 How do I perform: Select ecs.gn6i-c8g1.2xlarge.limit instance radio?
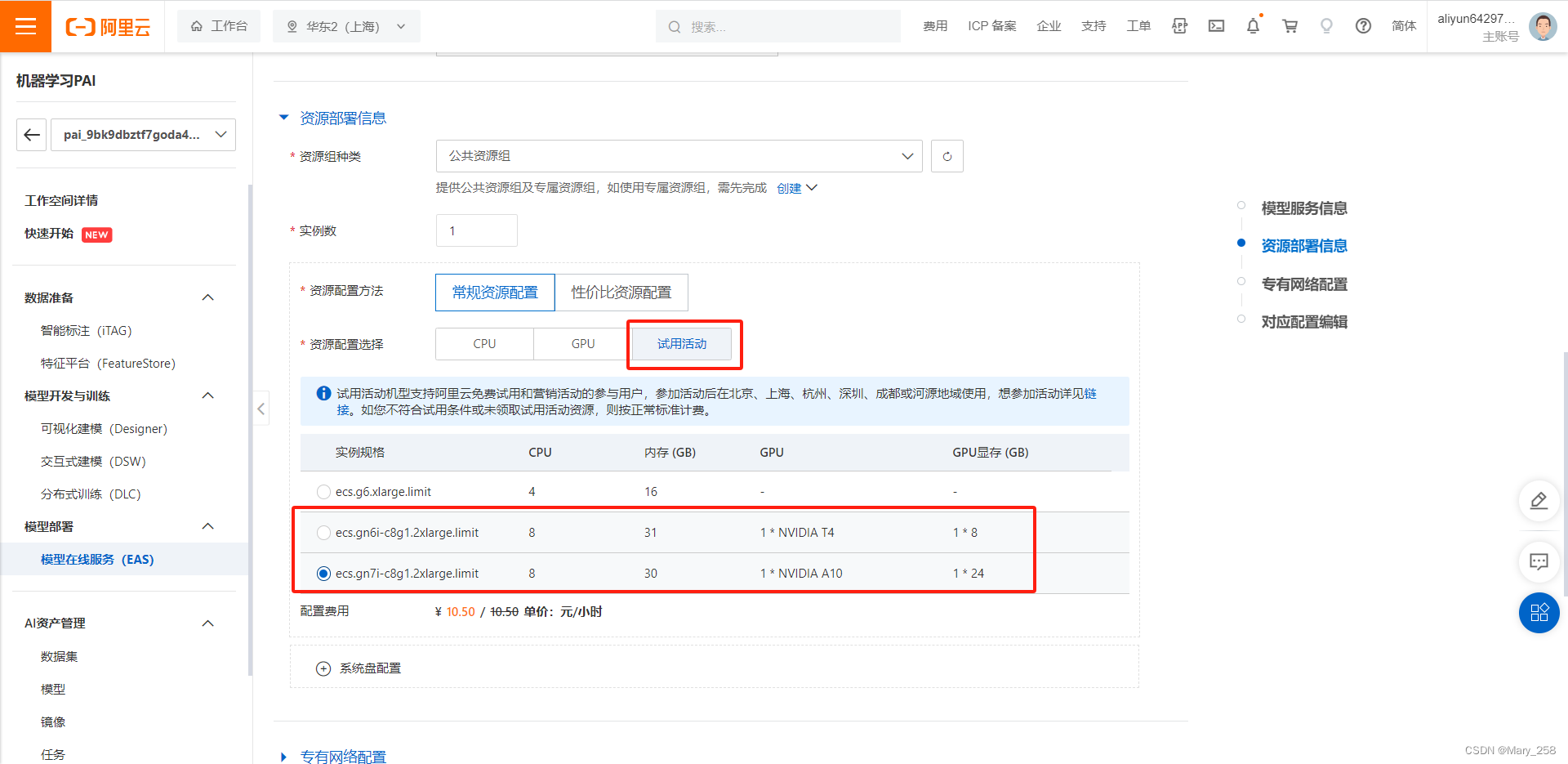point(323,533)
